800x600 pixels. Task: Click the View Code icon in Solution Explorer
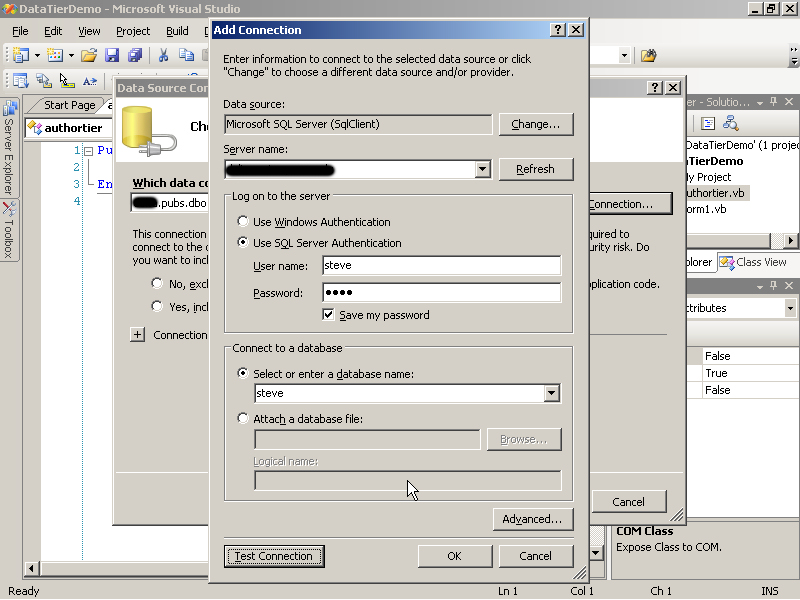pyautogui.click(x=708, y=123)
